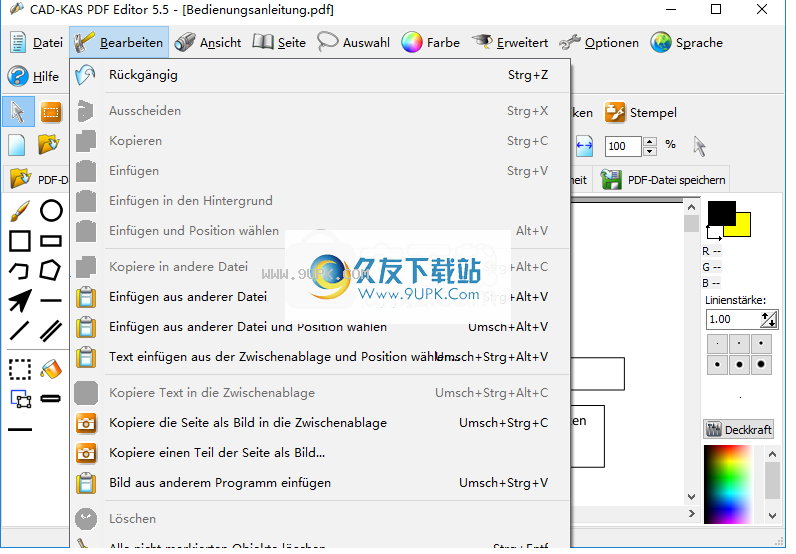Select the double diagonal line tool
This screenshot has width=796, height=554.
tap(51, 331)
